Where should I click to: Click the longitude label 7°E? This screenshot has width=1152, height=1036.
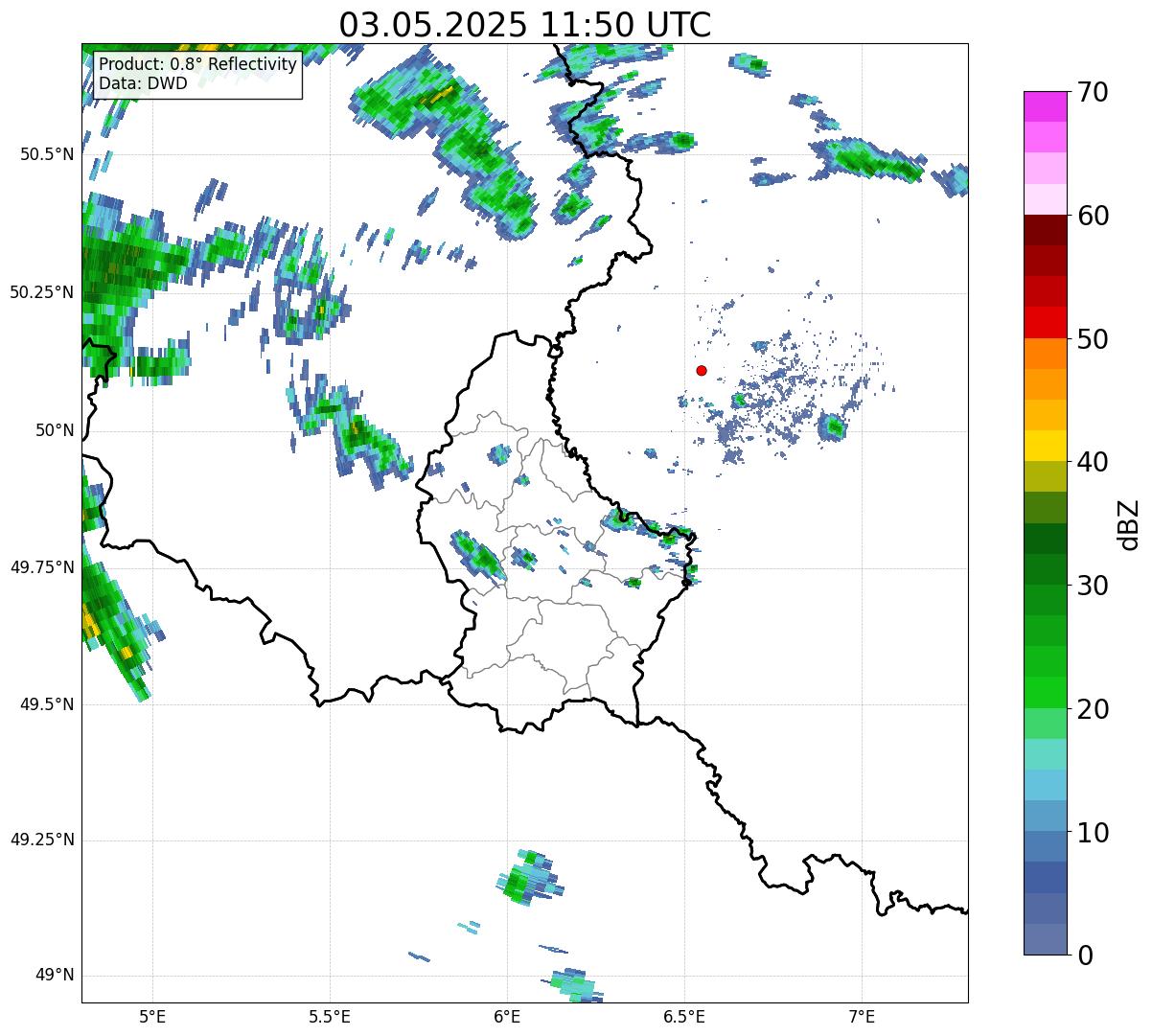coord(863,1016)
